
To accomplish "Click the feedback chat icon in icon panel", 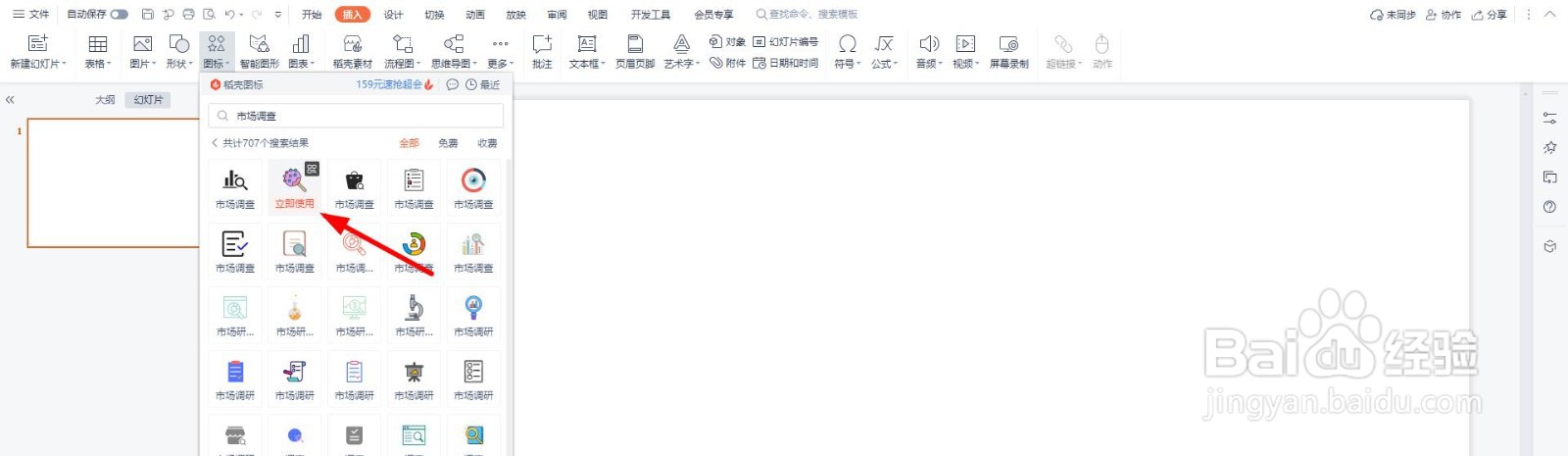I will 452,85.
